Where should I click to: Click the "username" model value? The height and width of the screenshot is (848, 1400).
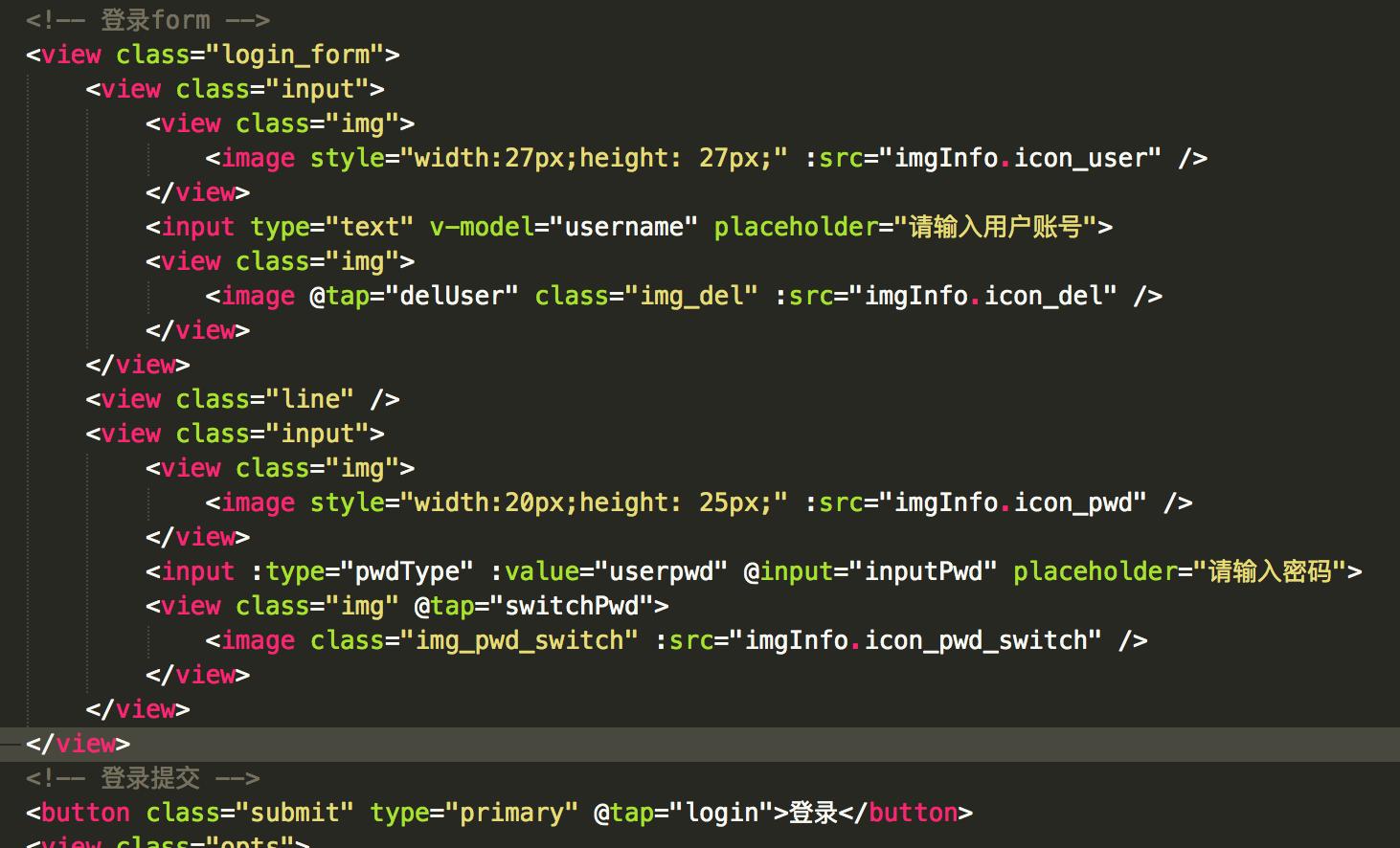(x=624, y=227)
